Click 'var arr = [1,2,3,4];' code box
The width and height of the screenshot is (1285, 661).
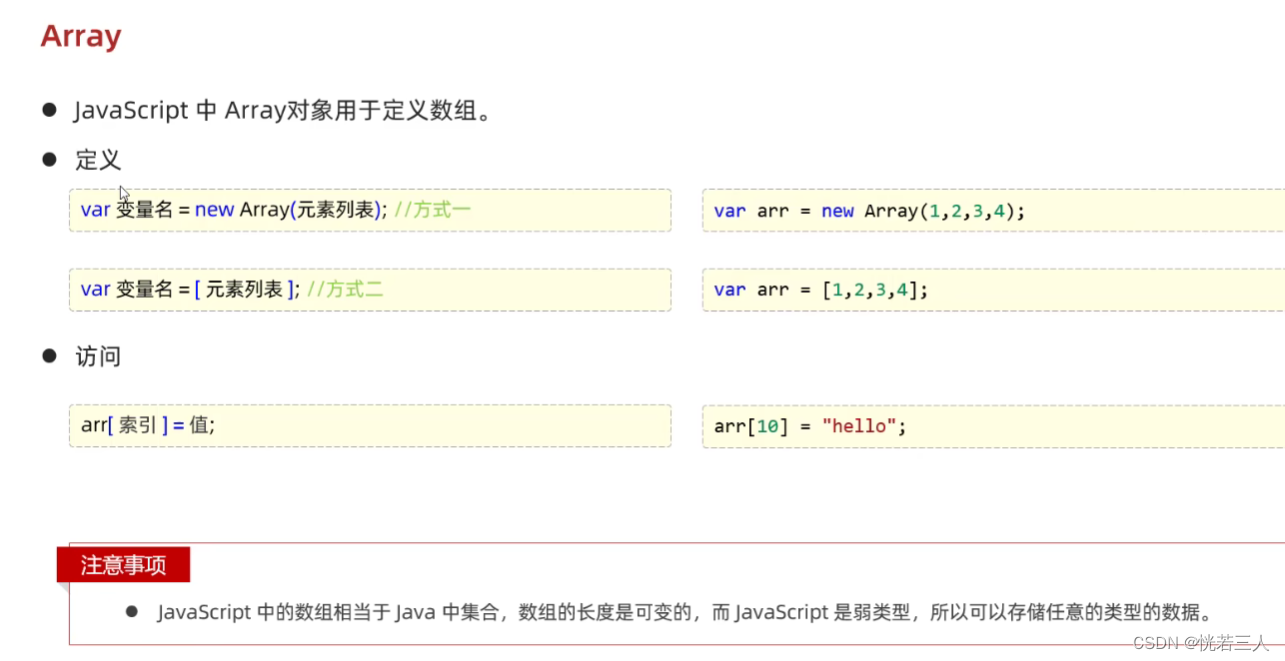[x=993, y=289]
